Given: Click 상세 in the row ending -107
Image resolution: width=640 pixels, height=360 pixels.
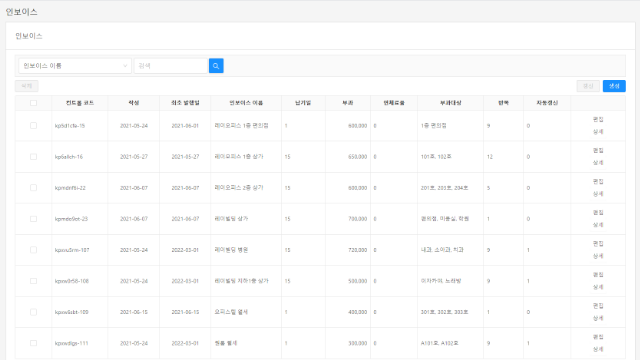Looking at the screenshot, I should [598, 256].
